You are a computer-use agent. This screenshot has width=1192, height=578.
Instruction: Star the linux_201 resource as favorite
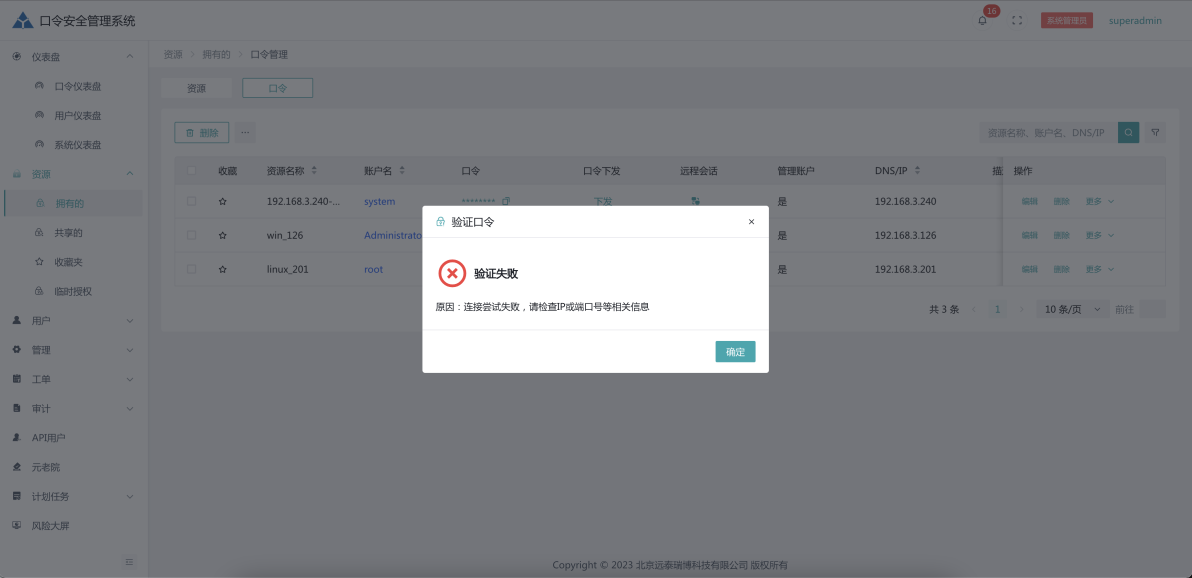tap(223, 269)
